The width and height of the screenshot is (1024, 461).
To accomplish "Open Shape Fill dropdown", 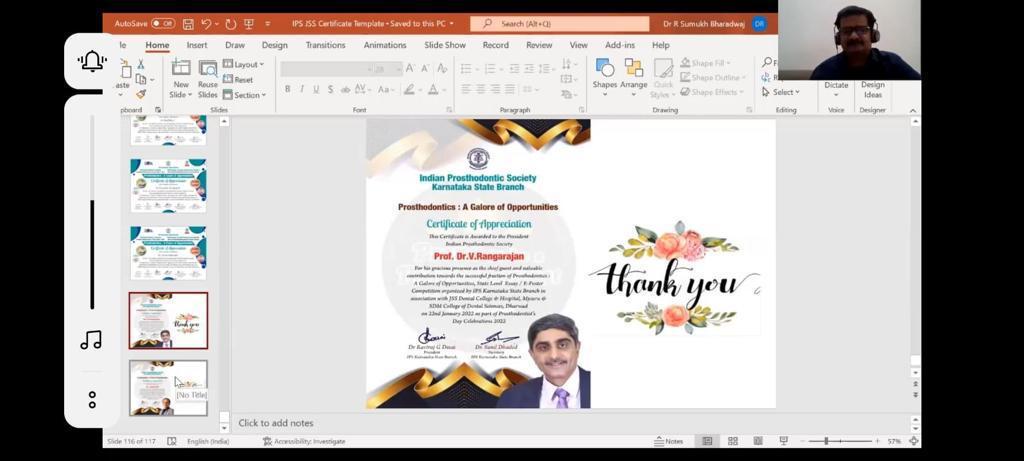I will click(x=705, y=63).
